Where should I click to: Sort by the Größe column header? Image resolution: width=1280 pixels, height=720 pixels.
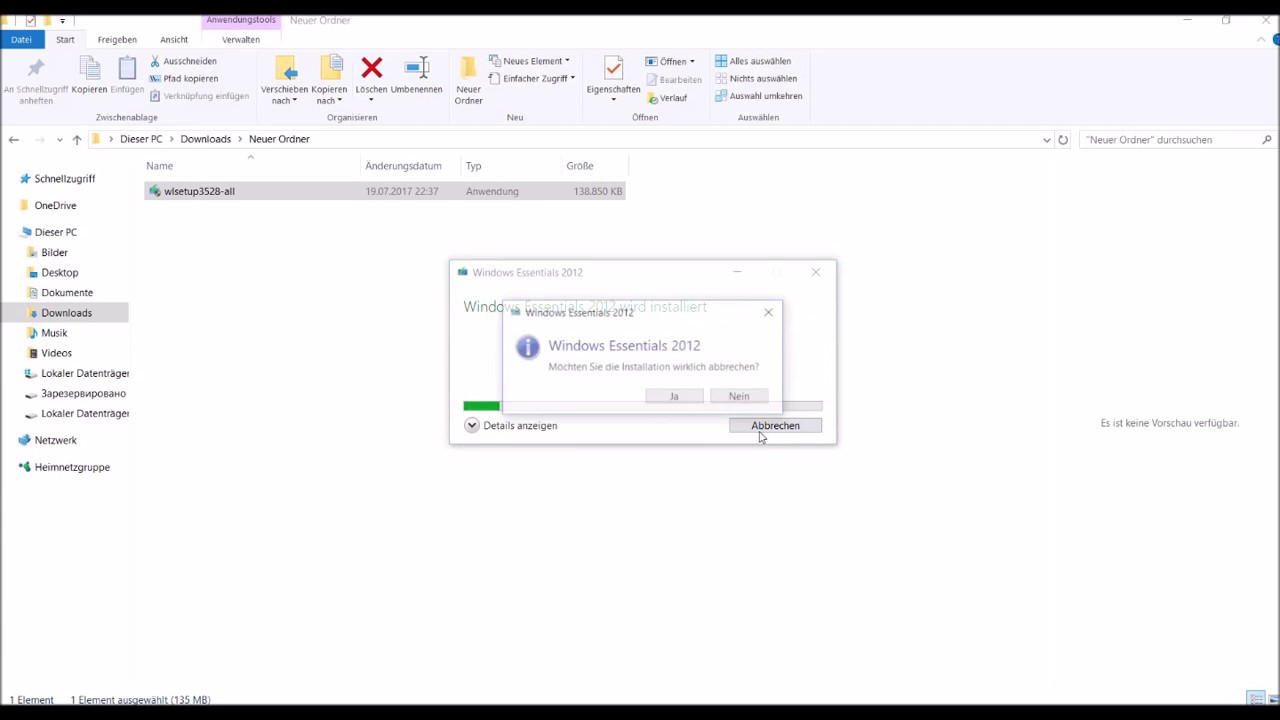click(580, 166)
